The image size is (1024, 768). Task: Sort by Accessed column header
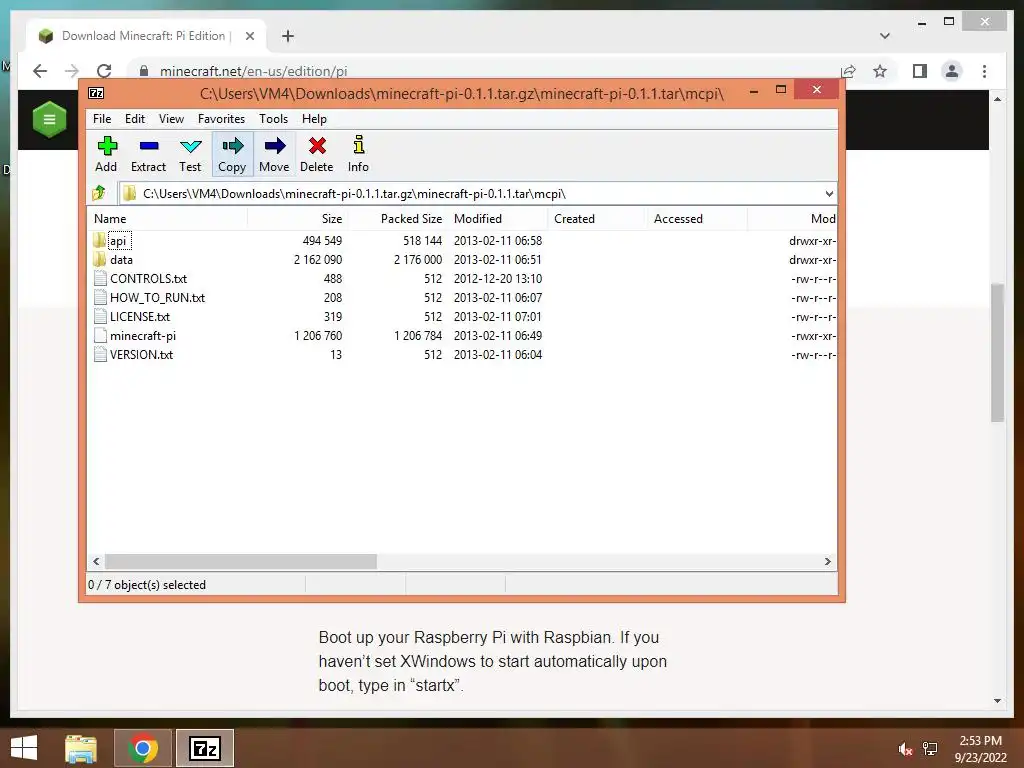697,219
